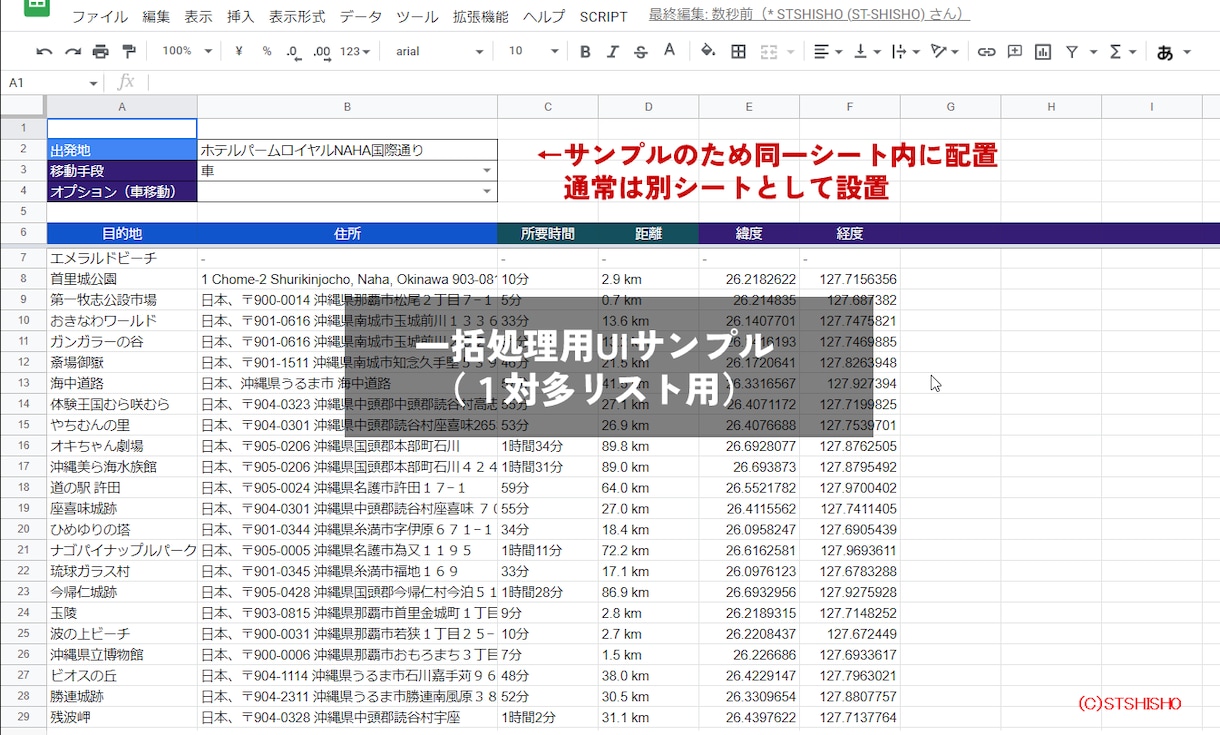
Task: Open the fill color picker
Action: coord(708,51)
